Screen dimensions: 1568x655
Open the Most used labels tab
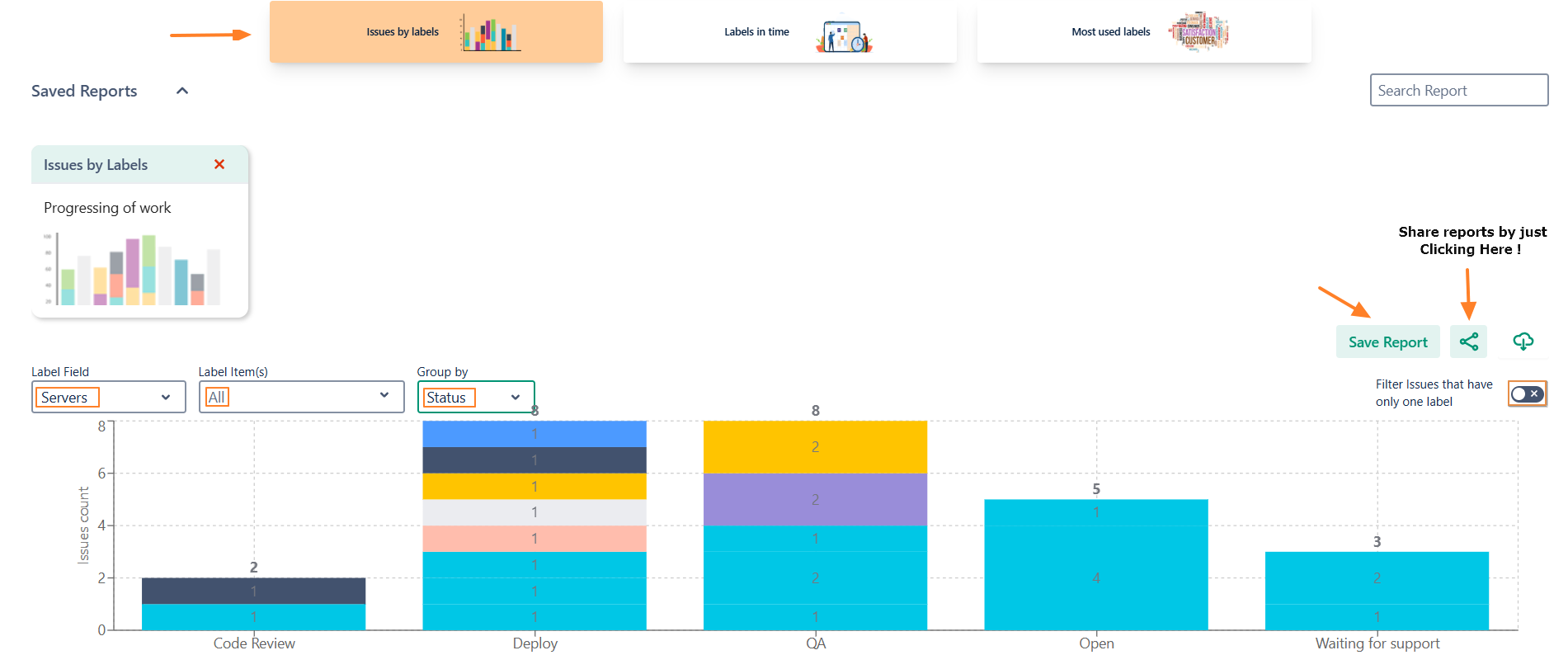click(1143, 32)
